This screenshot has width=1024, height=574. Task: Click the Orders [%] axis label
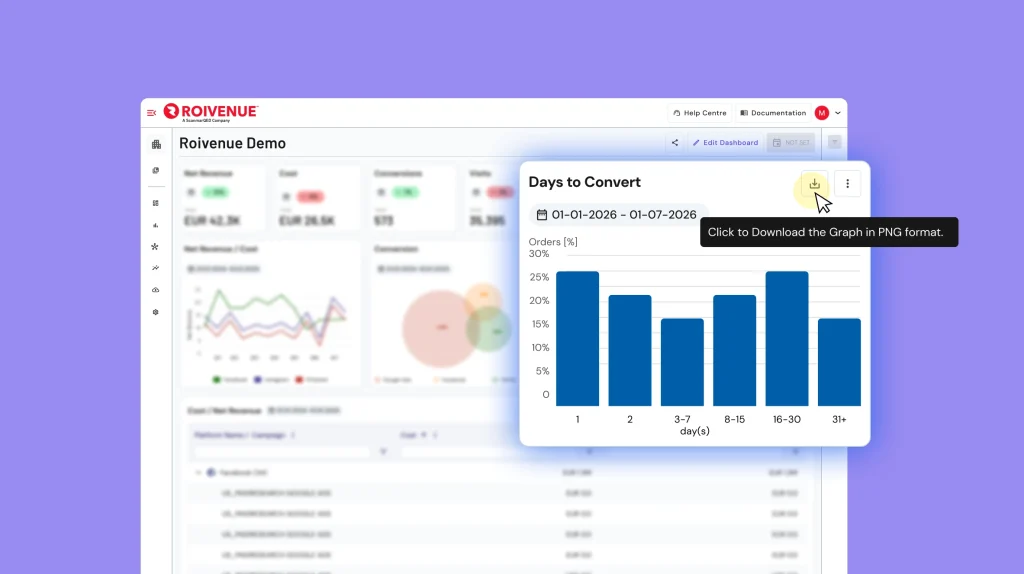click(x=553, y=242)
